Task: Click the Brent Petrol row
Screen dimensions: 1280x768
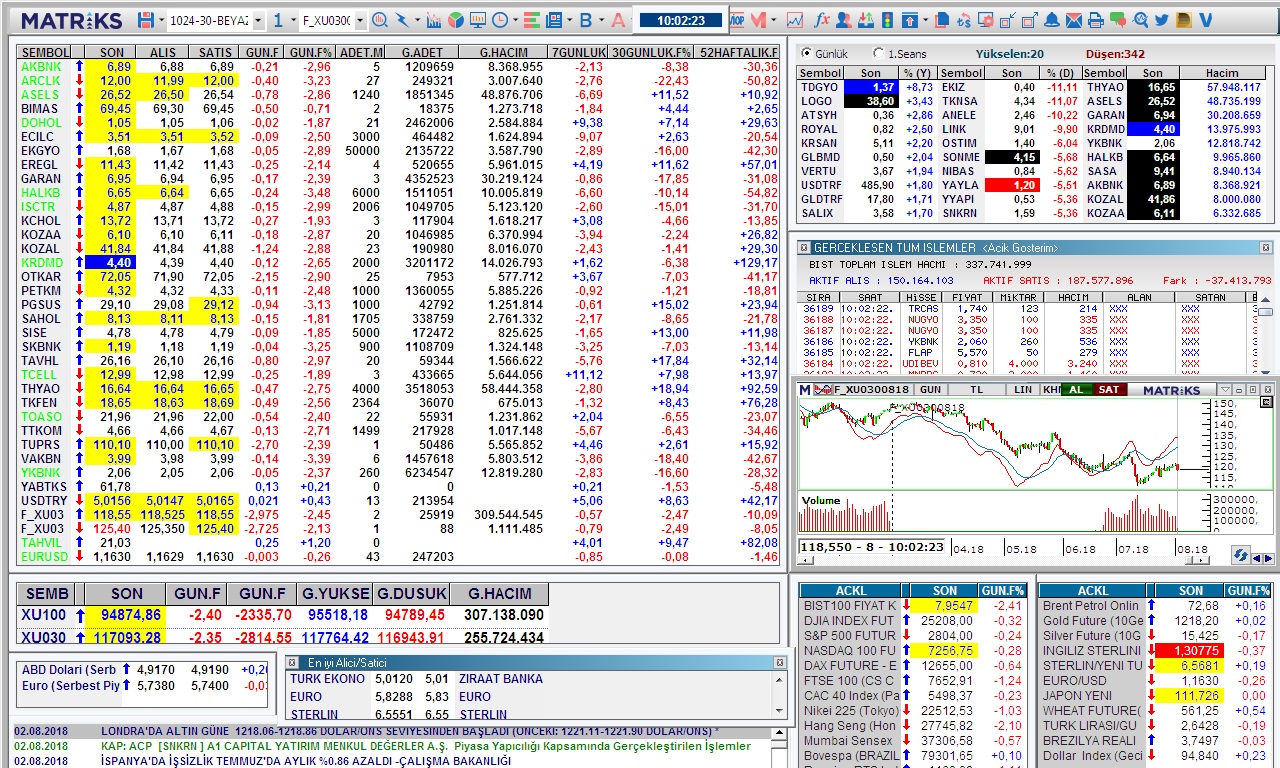Action: click(1156, 605)
